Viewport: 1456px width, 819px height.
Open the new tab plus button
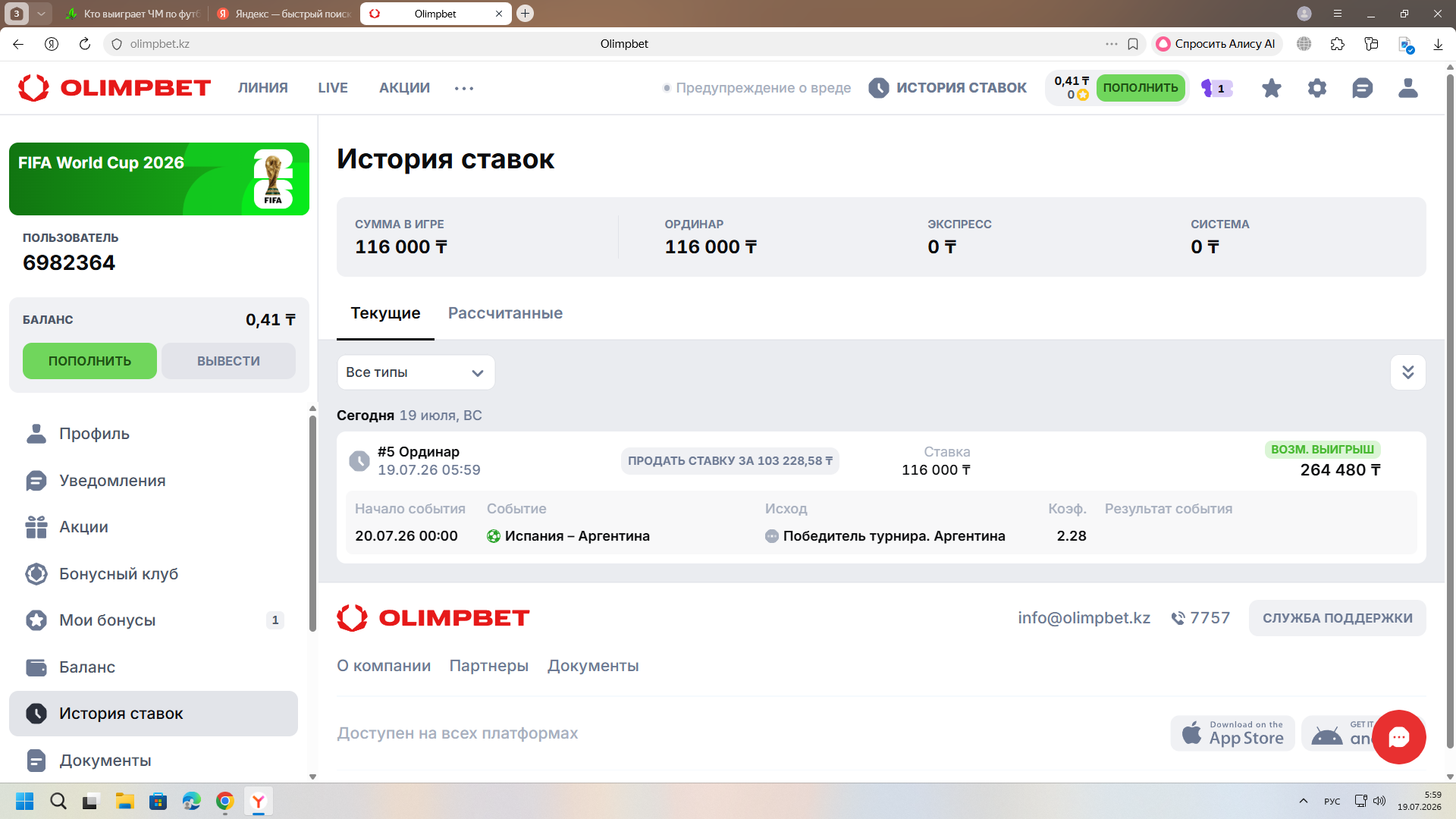click(525, 14)
